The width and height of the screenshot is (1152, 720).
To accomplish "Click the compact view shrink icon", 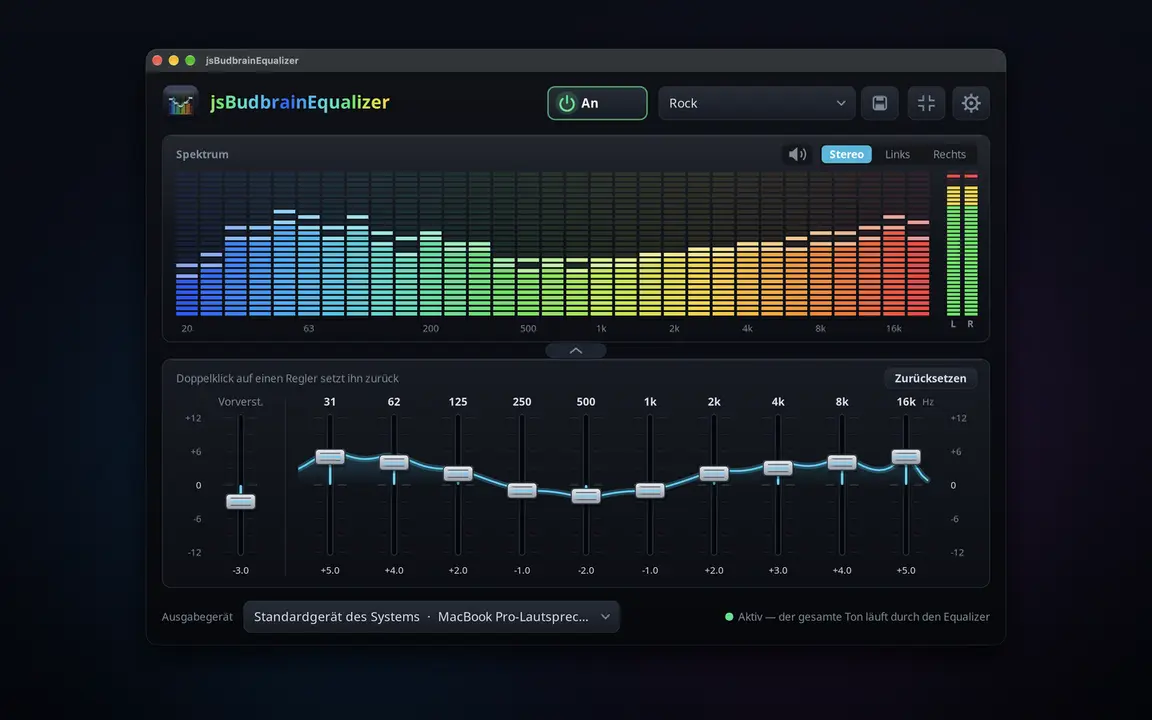I will coord(926,103).
